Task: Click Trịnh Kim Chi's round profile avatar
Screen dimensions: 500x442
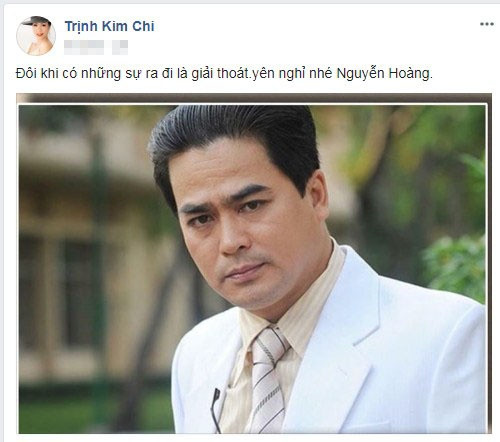Action: click(36, 35)
